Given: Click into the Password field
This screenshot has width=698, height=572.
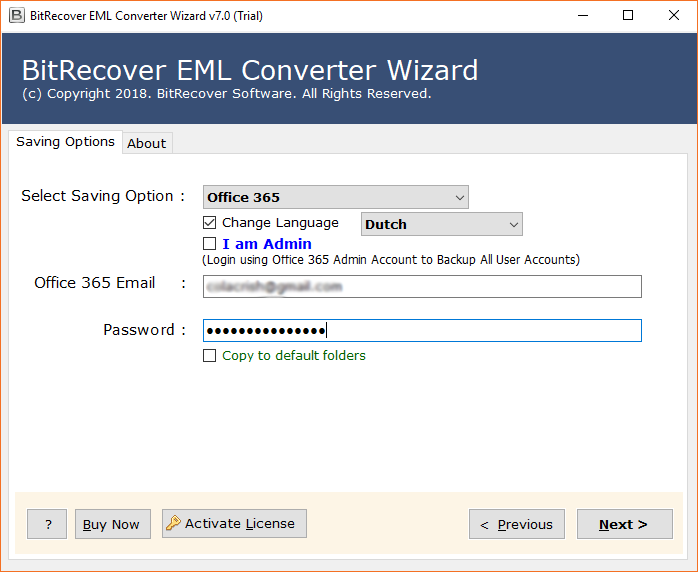Looking at the screenshot, I should pos(422,330).
